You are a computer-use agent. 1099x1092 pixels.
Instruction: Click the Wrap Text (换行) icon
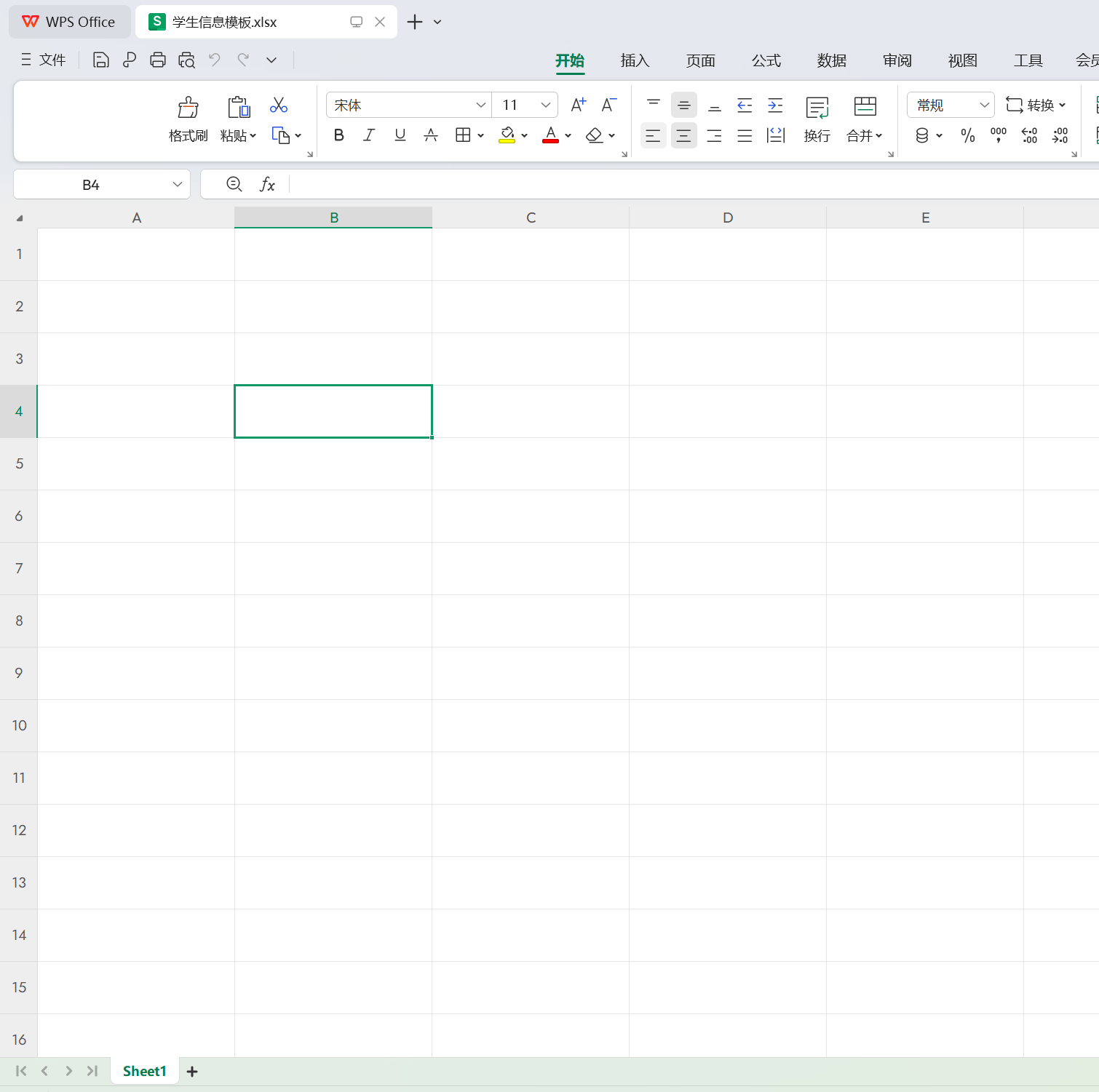[817, 108]
